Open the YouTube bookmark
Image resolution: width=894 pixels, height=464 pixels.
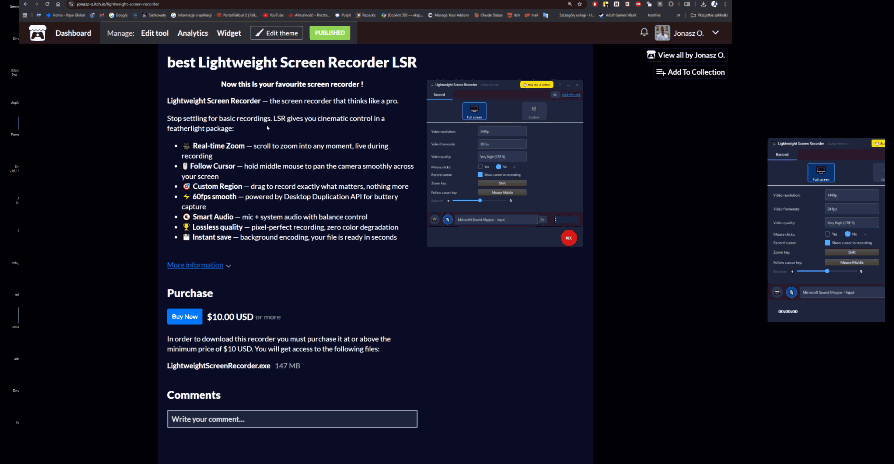[273, 15]
